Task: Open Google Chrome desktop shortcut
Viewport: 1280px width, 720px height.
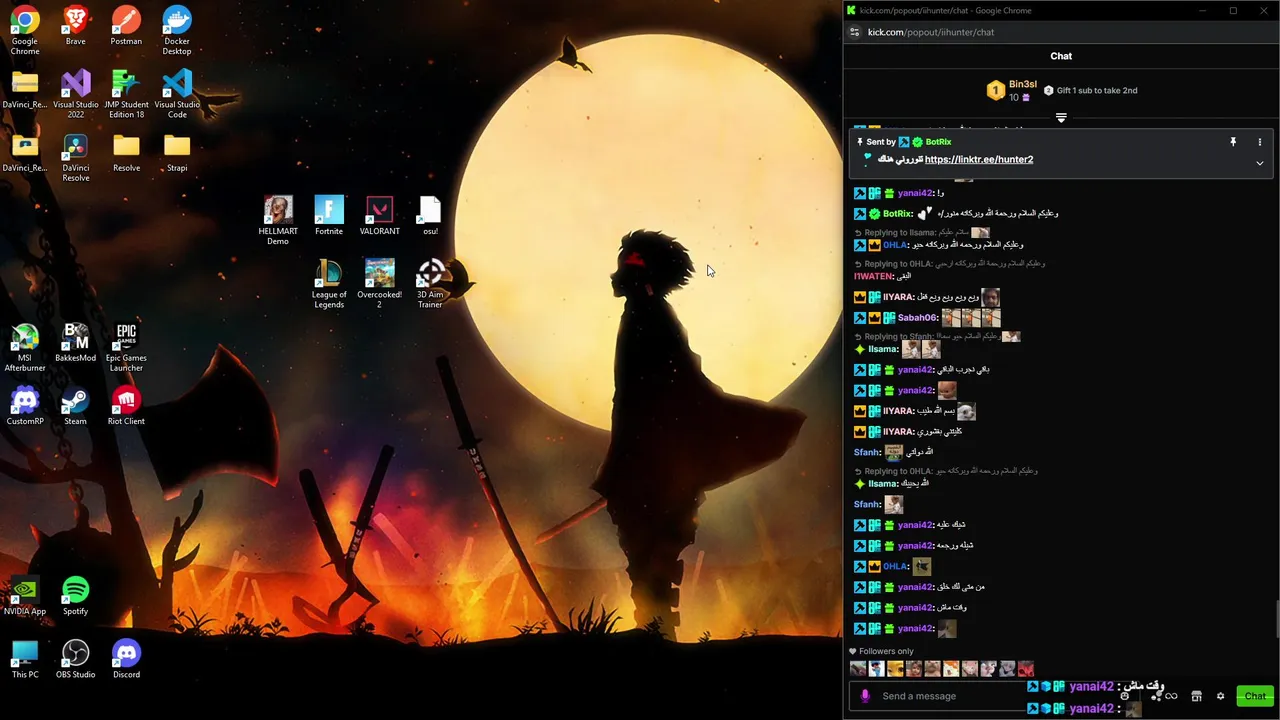Action: pyautogui.click(x=25, y=30)
